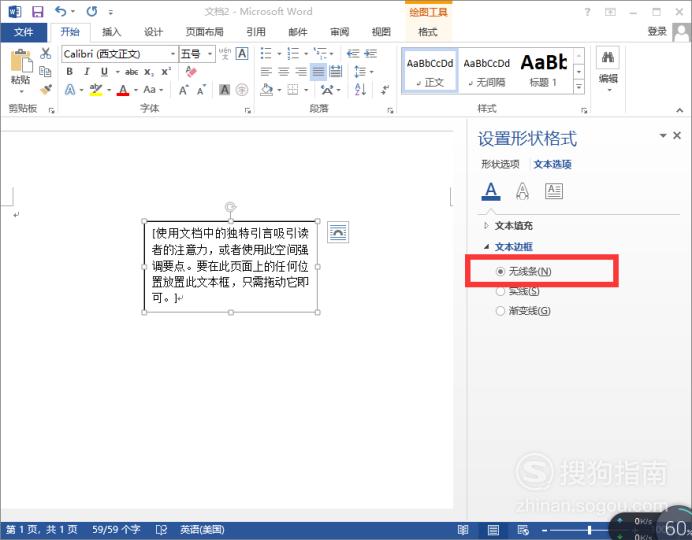This screenshot has width=692, height=540.
Task: Click the text highlight color icon
Action: (x=96, y=90)
